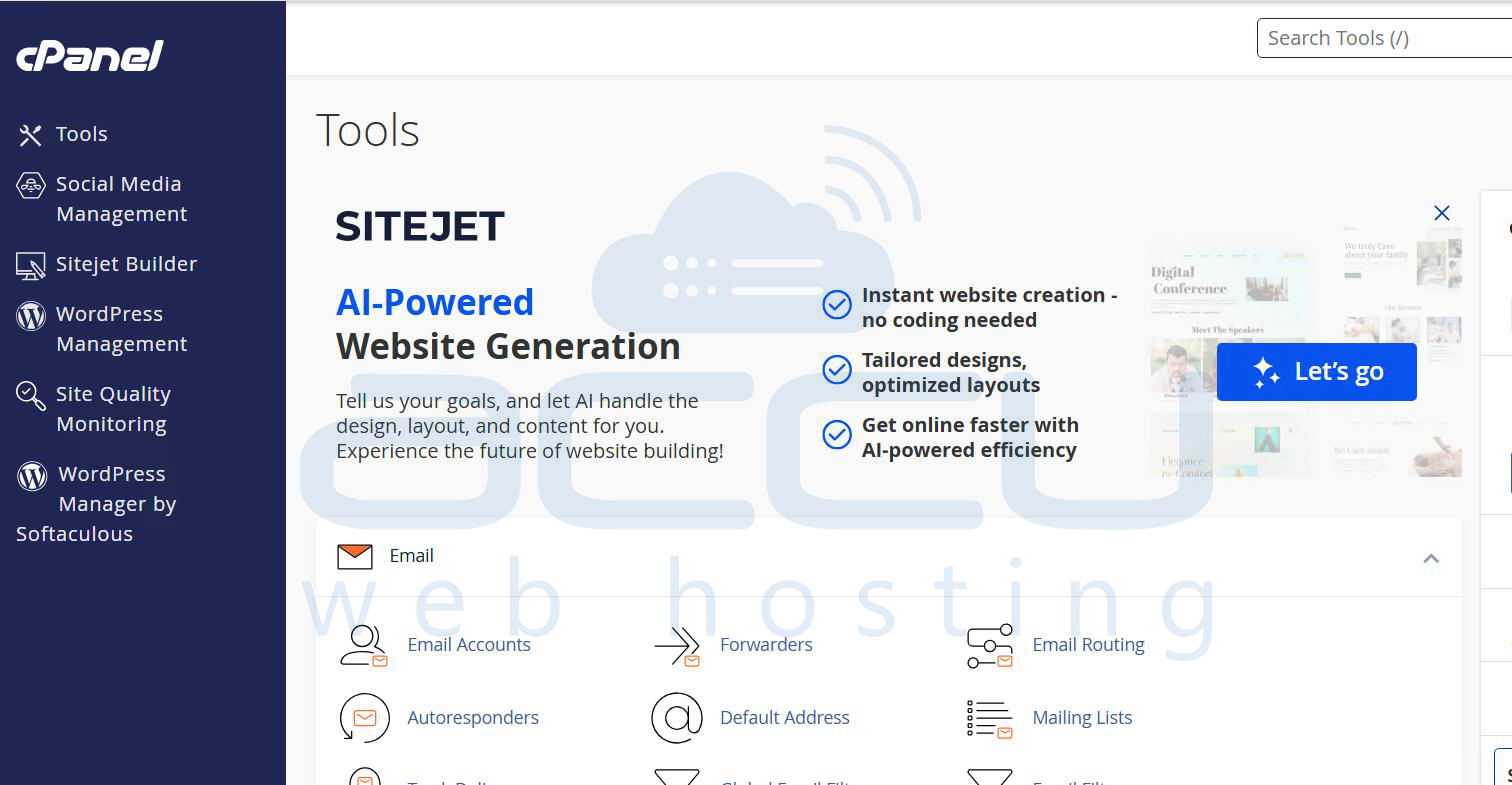Screen dimensions: 1512x785
Task: Close the Sitejet promotional banner
Action: [x=1441, y=213]
